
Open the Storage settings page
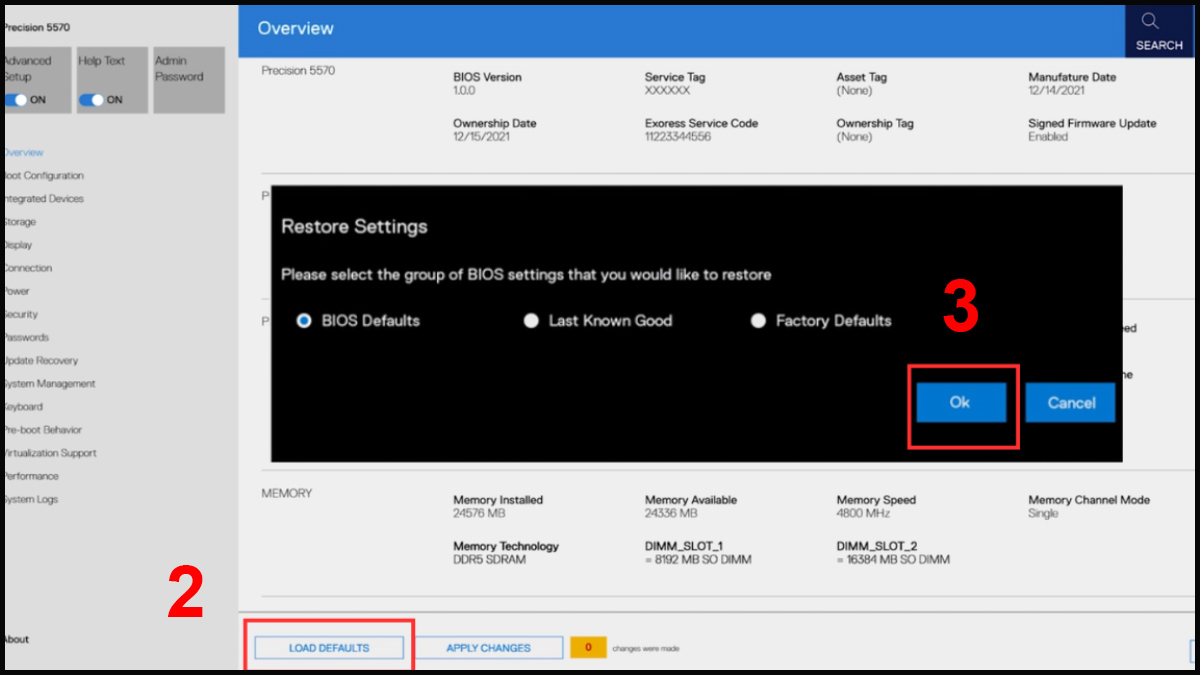(x=20, y=222)
